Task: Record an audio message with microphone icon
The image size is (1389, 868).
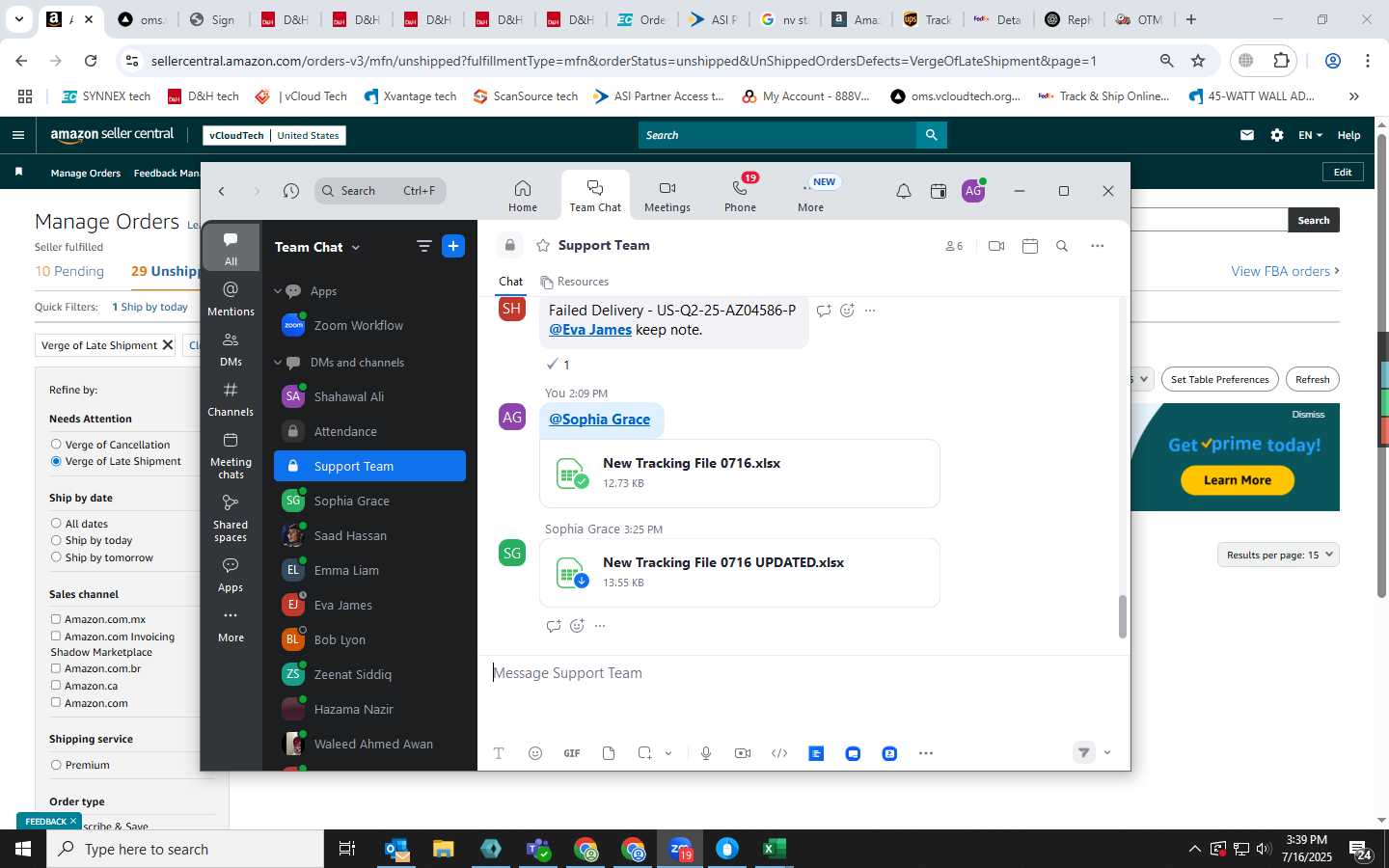Action: tap(706, 753)
